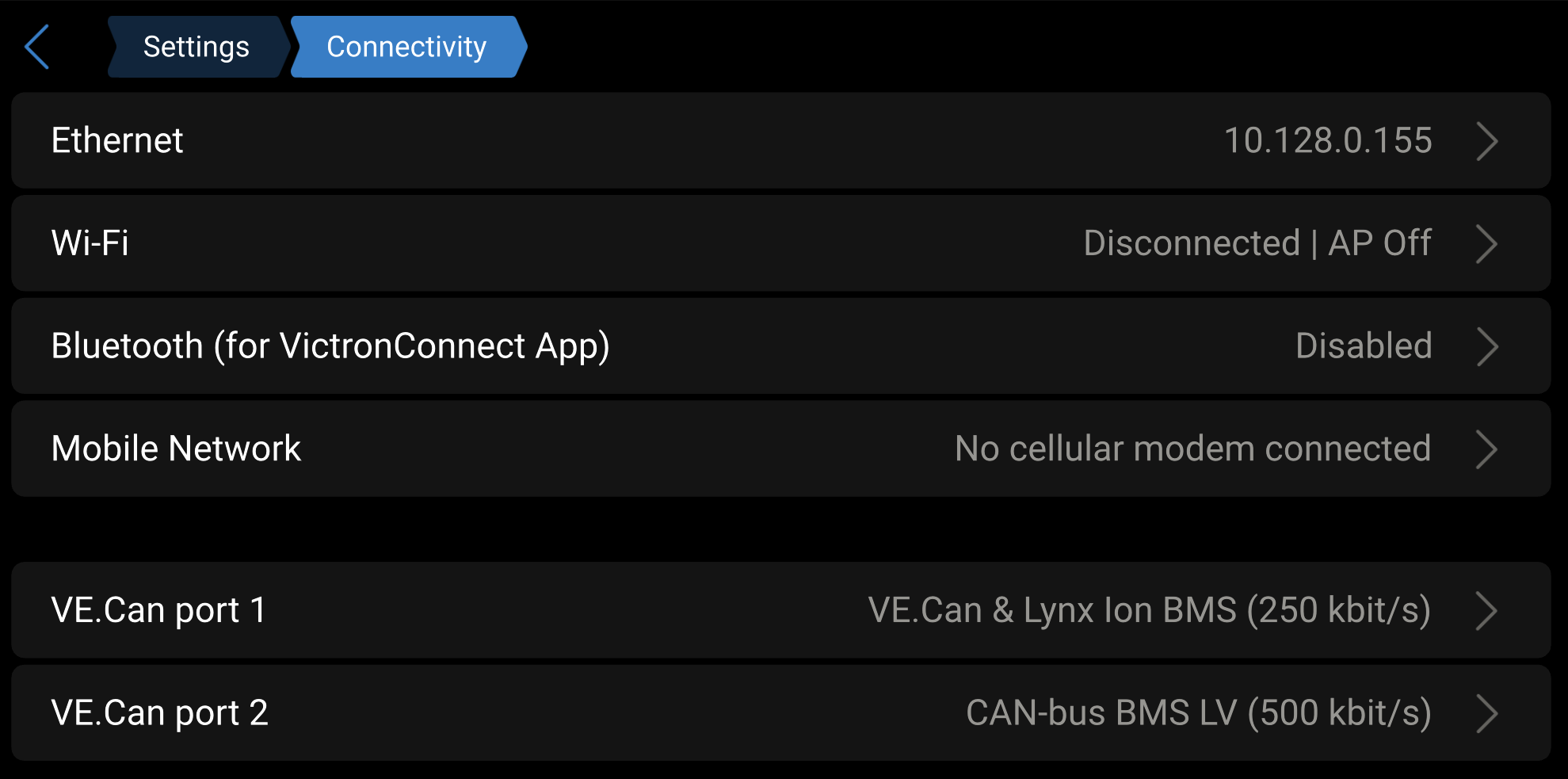Open the Wi-Fi settings row

point(90,243)
